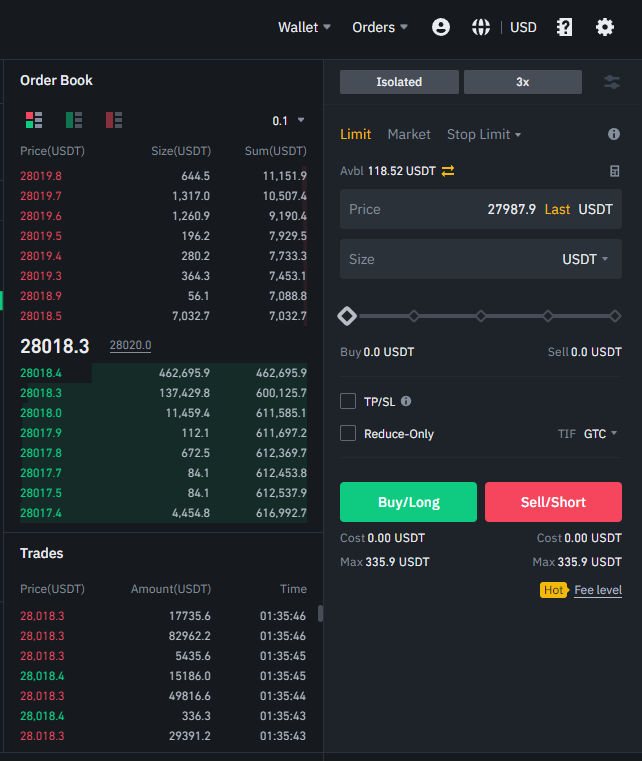
Task: Switch to the Market order tab
Action: (409, 134)
